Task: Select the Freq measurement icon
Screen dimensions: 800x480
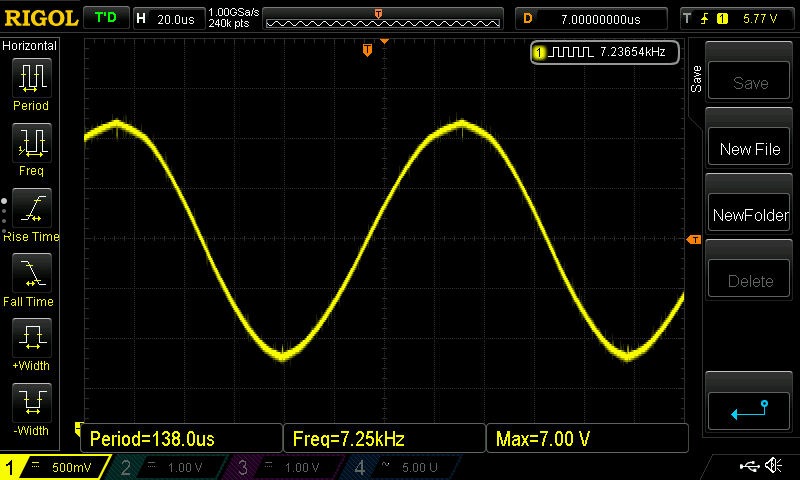Action: coord(32,142)
